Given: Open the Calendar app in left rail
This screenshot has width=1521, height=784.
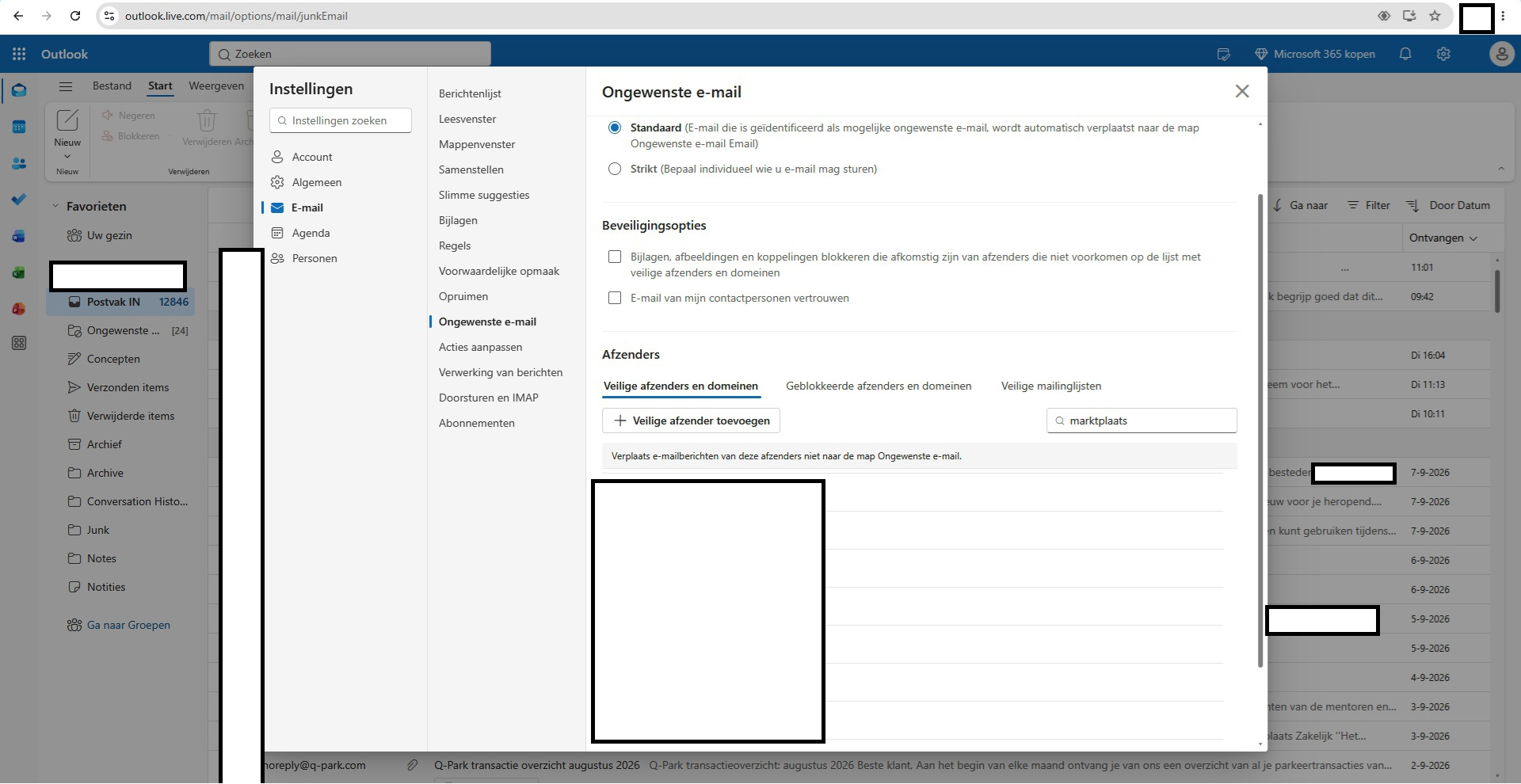Looking at the screenshot, I should [x=19, y=127].
